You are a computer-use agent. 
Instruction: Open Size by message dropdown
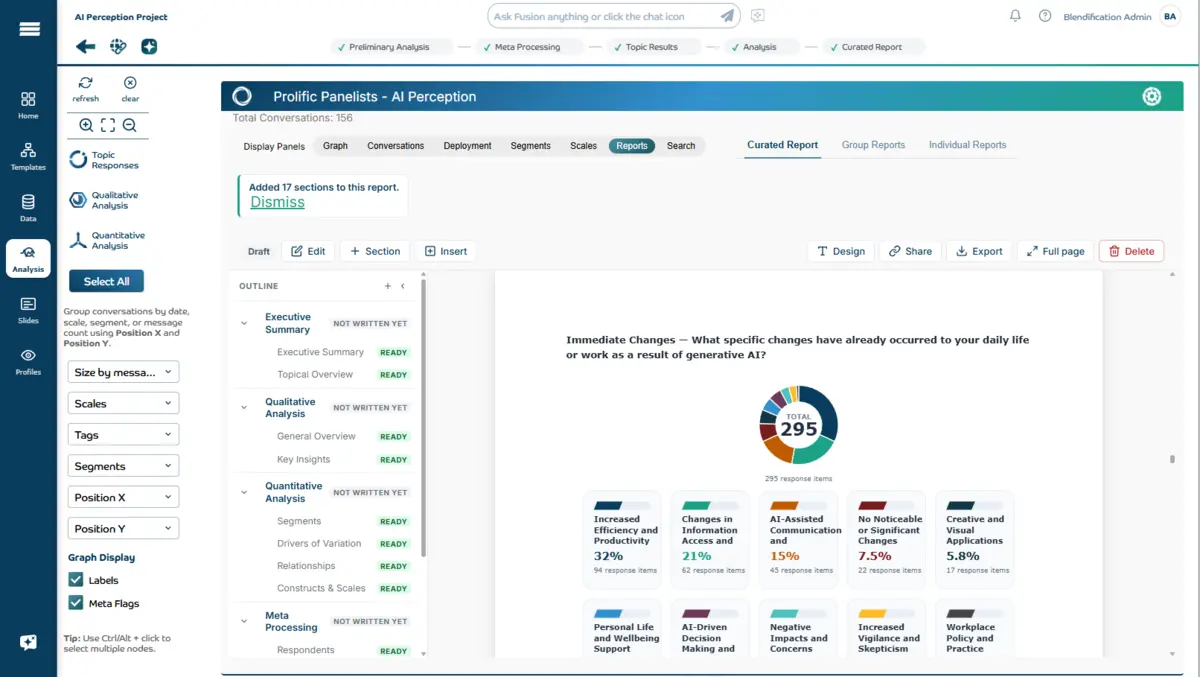coord(124,372)
